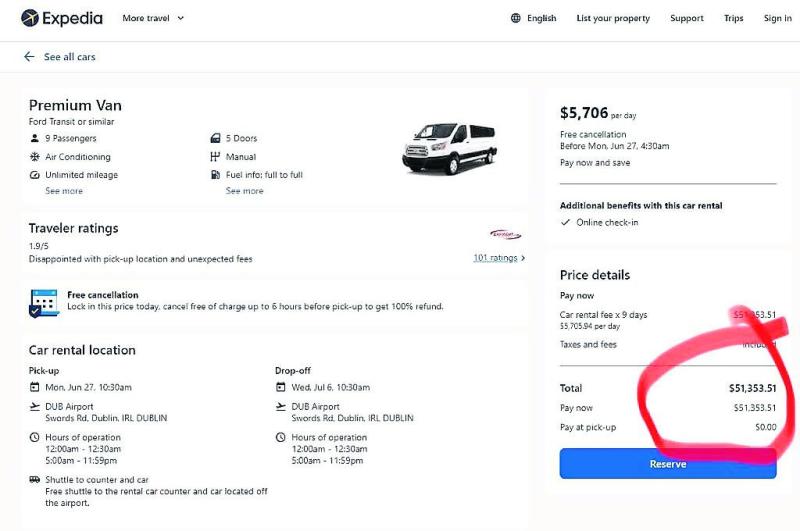Expand See more under Unlimited mileage
The width and height of the screenshot is (800, 531).
point(64,191)
